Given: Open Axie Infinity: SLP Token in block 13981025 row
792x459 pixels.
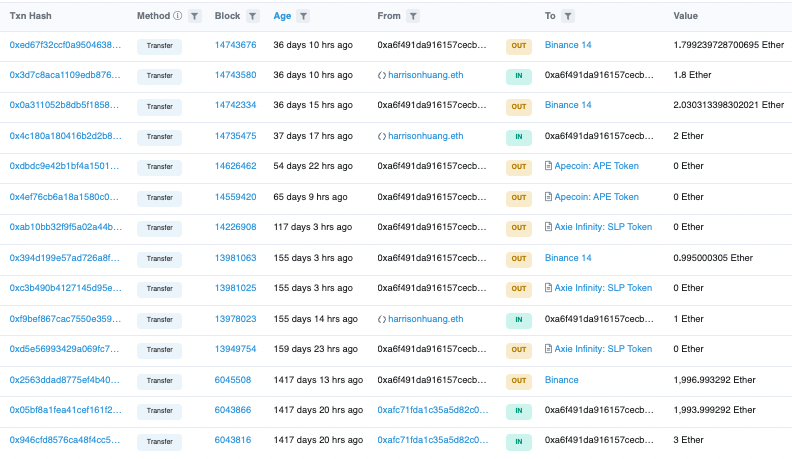Looking at the screenshot, I should [603, 288].
